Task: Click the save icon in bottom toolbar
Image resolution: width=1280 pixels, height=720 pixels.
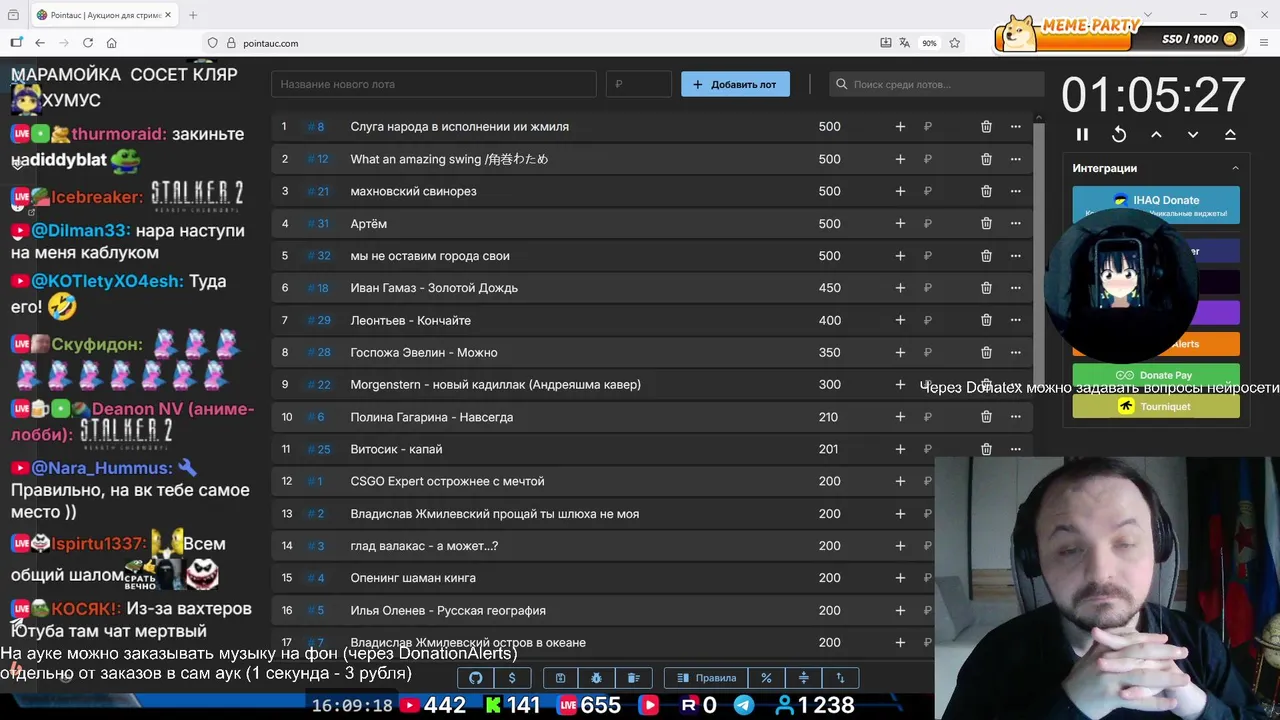Action: click(561, 678)
